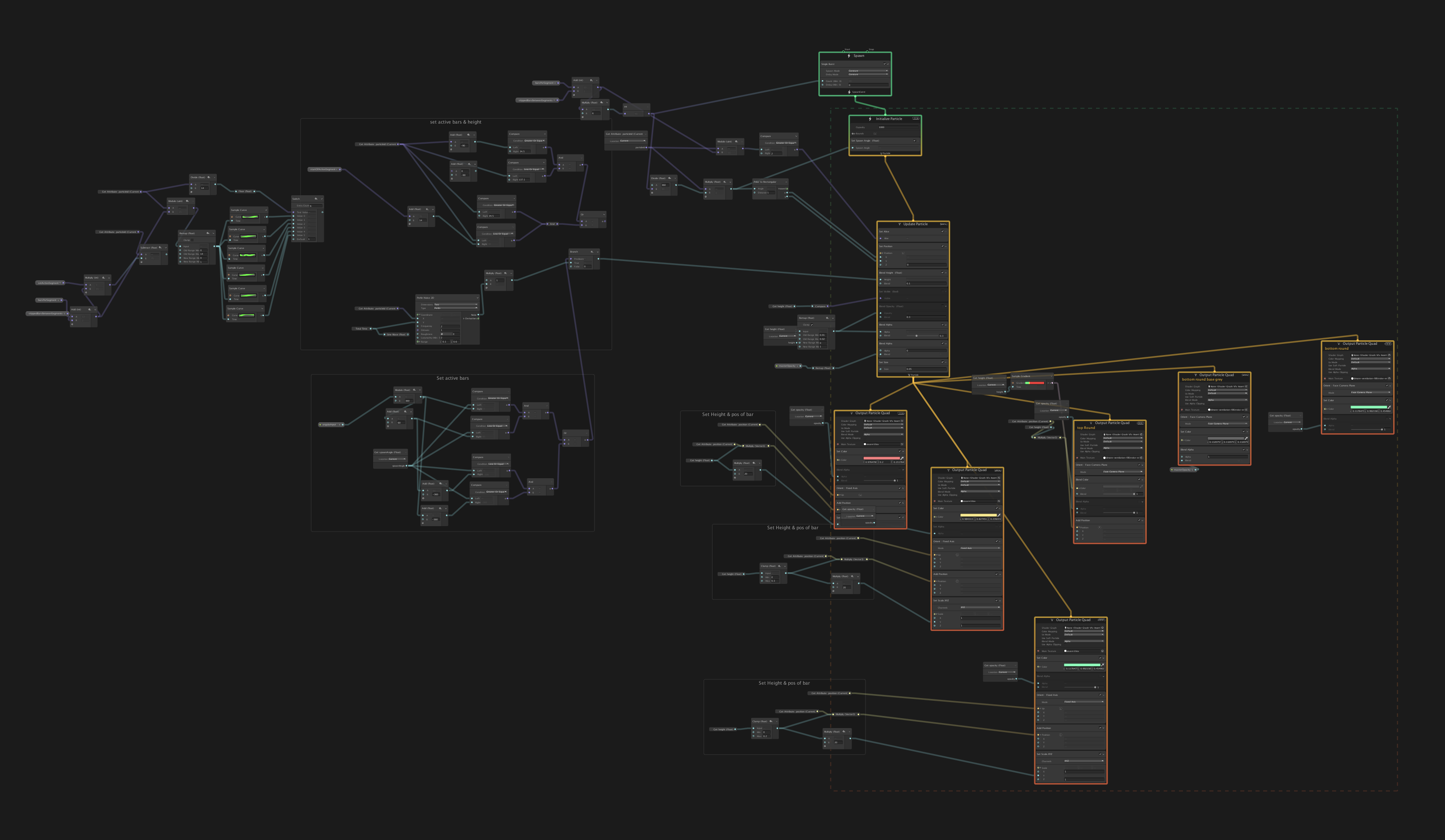Image resolution: width=1445 pixels, height=840 pixels.
Task: Toggle Use Soft Particle in Output Particle Quad
Action: [865, 431]
